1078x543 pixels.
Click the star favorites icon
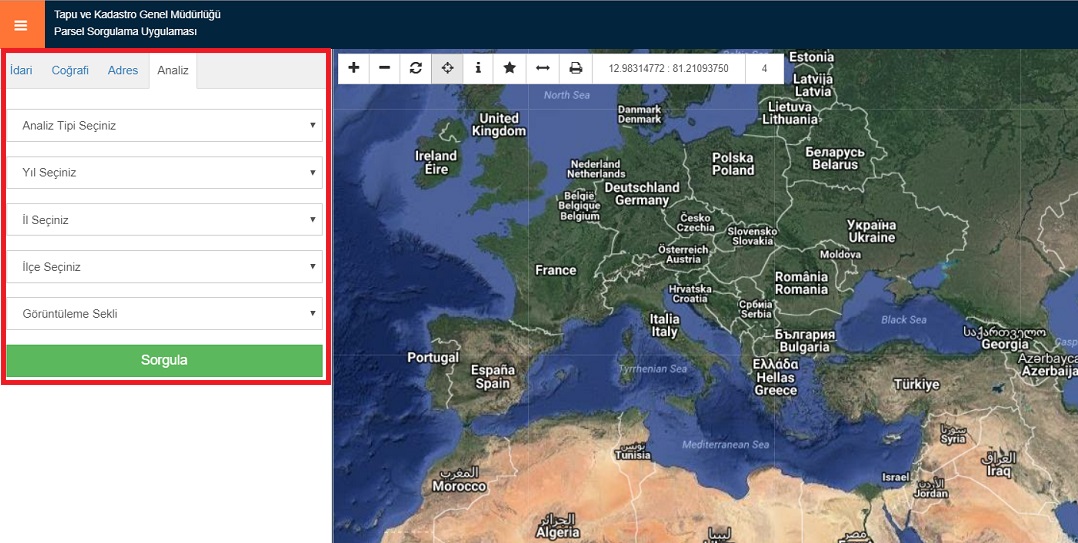pyautogui.click(x=509, y=68)
